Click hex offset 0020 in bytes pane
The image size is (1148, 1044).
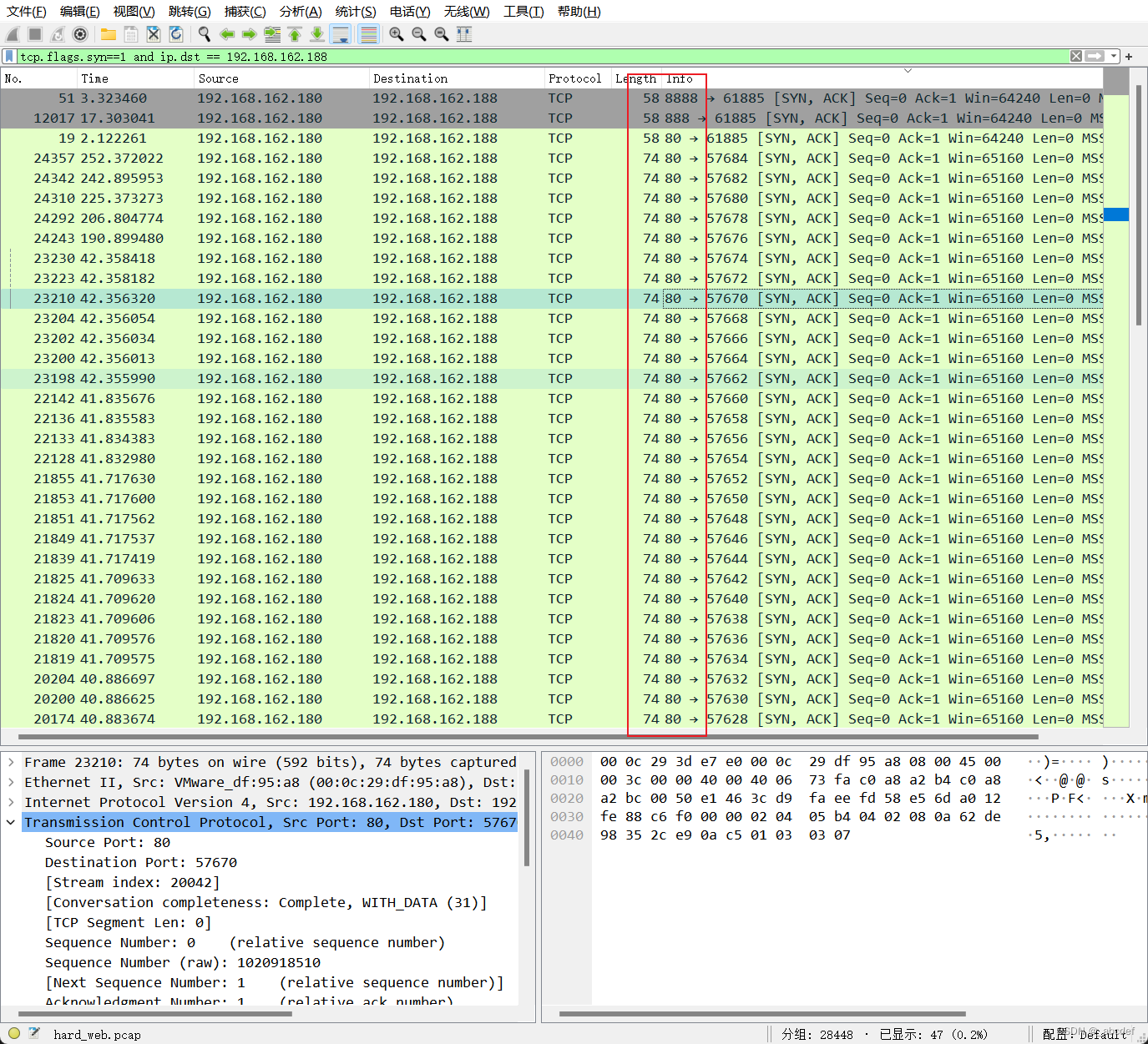coord(567,798)
